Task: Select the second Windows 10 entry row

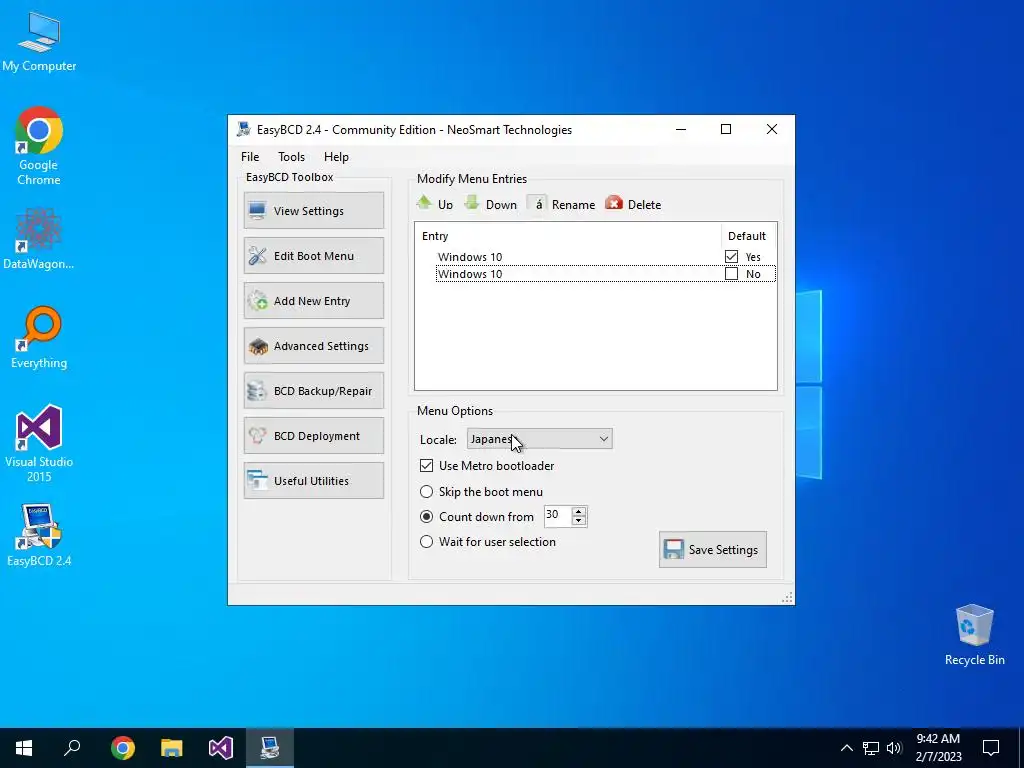Action: click(605, 274)
